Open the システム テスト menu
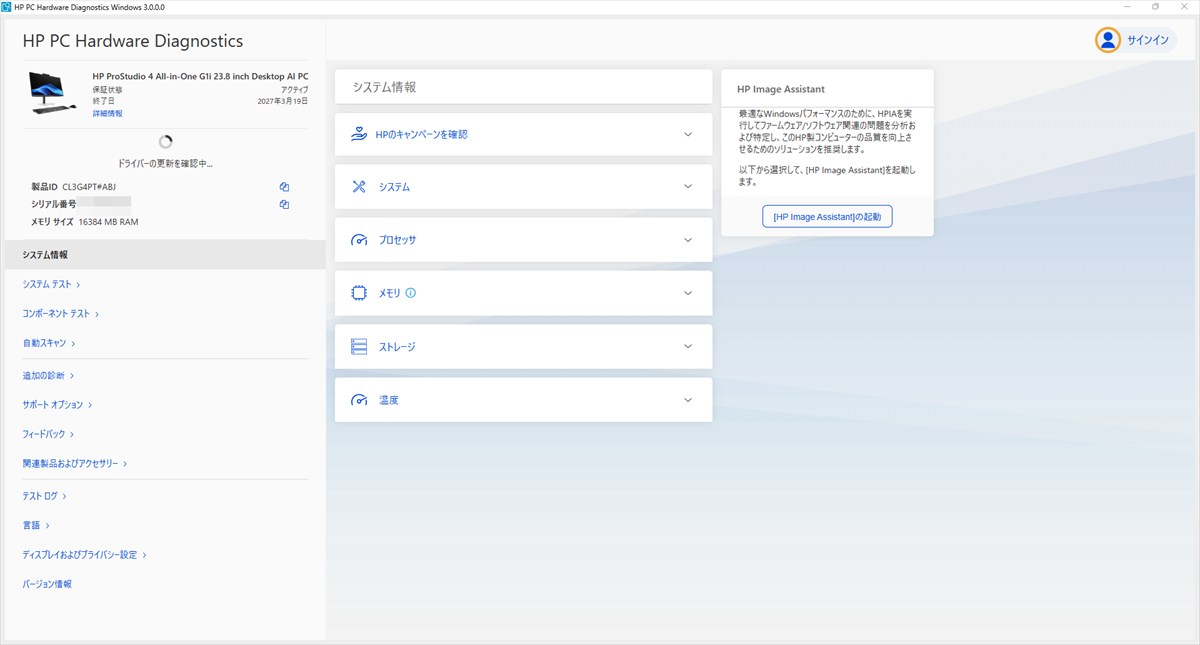Image resolution: width=1200 pixels, height=645 pixels. (x=50, y=285)
